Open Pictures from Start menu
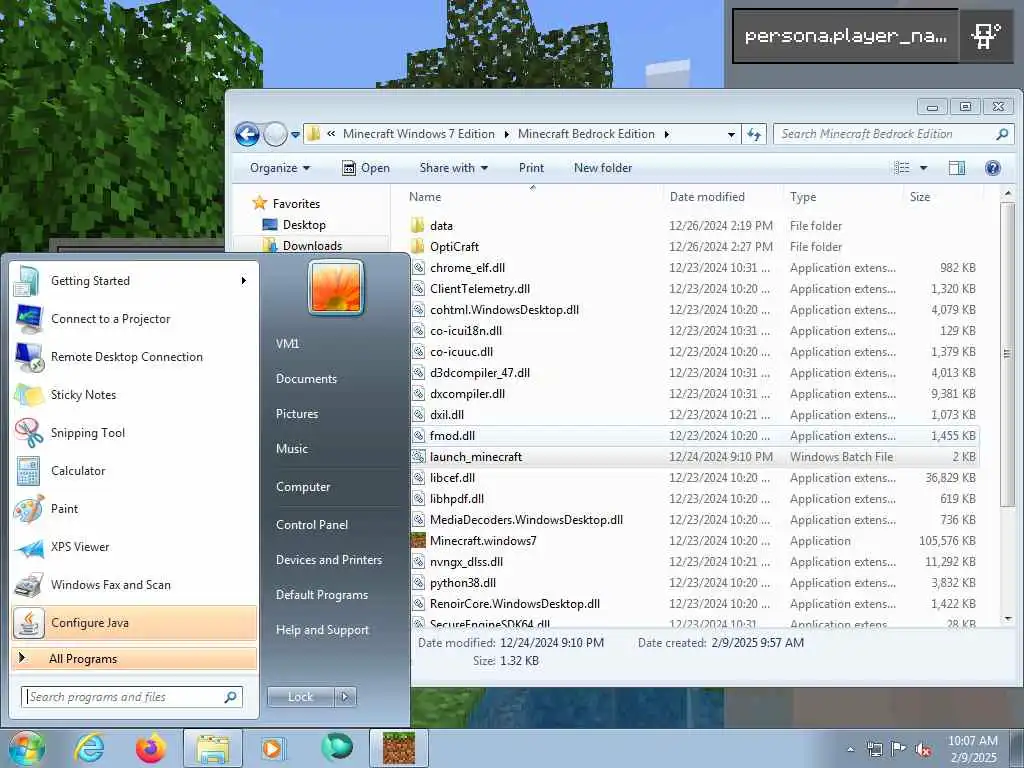 (297, 414)
